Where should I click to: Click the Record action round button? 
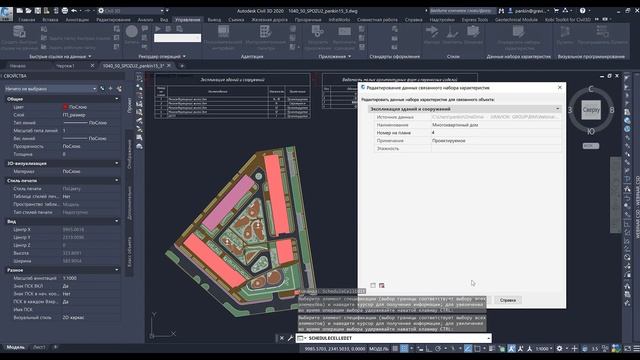pos(131,32)
